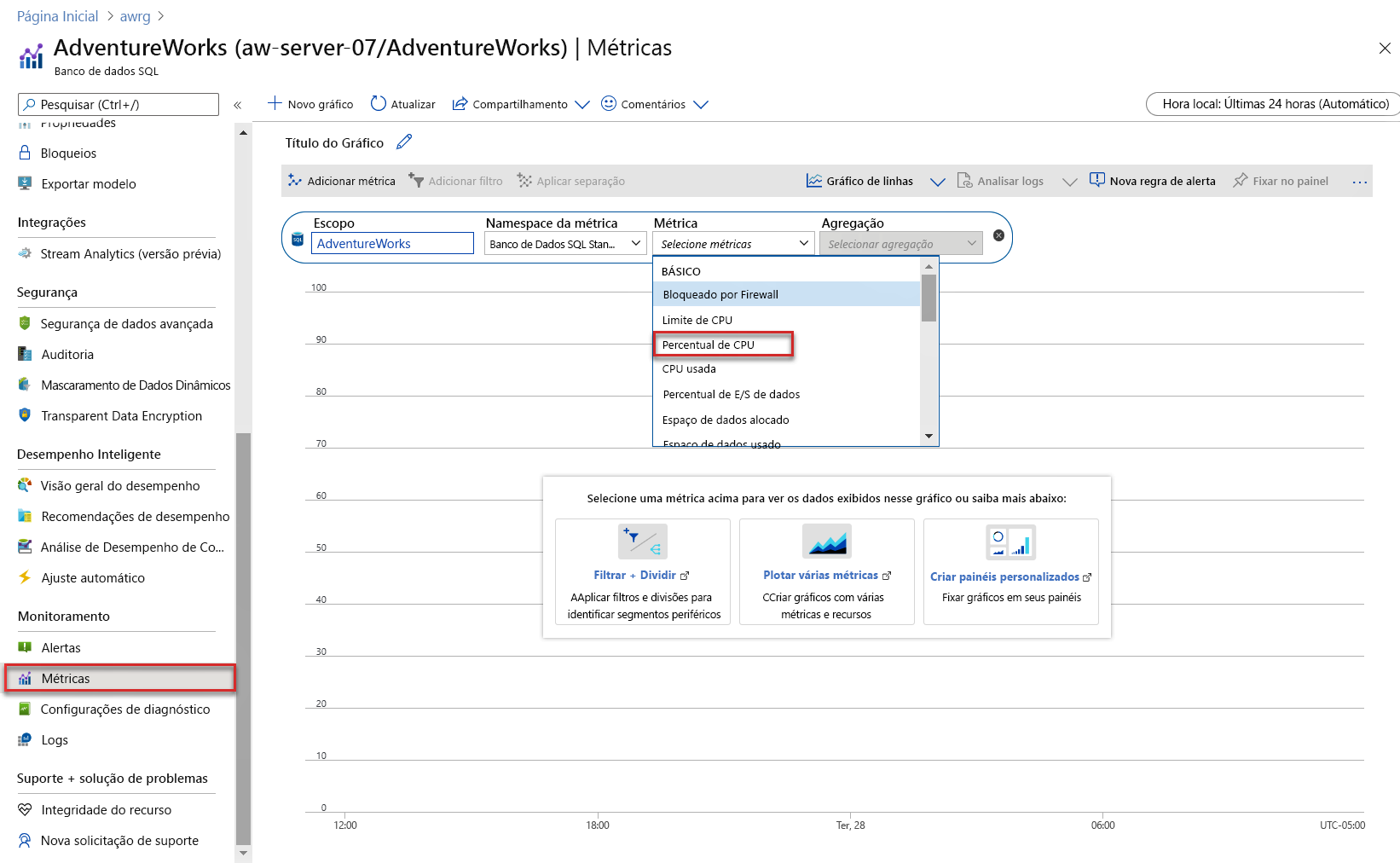Click the Transparent Data Encryption shield icon
Image resolution: width=1400 pixels, height=863 pixels.
25,415
